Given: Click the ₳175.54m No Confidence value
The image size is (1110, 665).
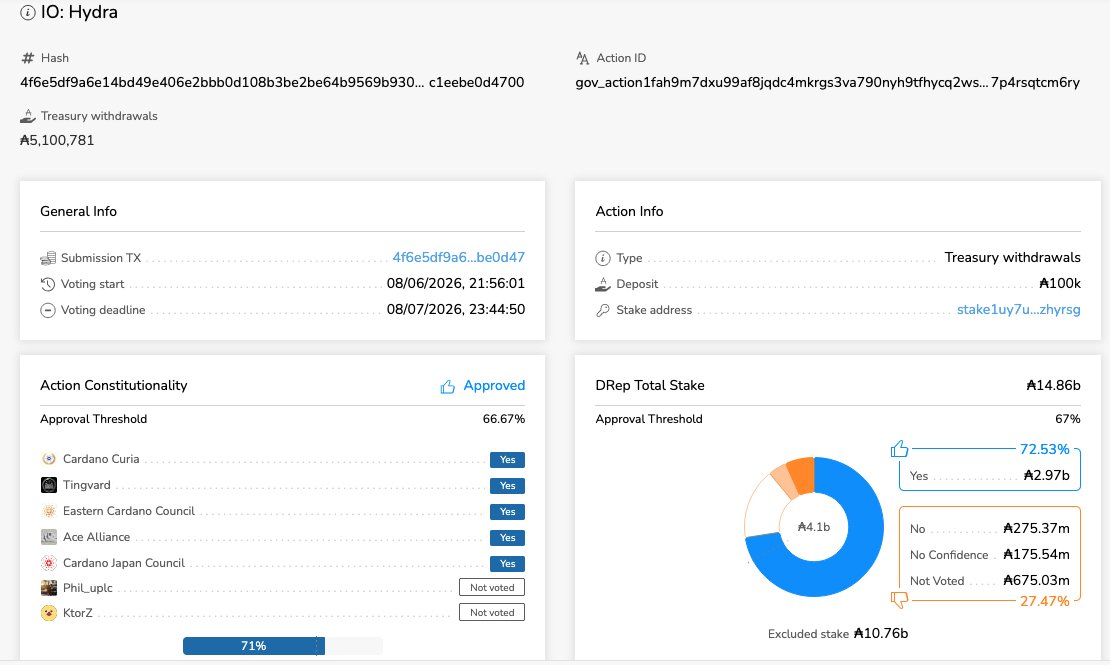Looking at the screenshot, I should (x=1036, y=555).
